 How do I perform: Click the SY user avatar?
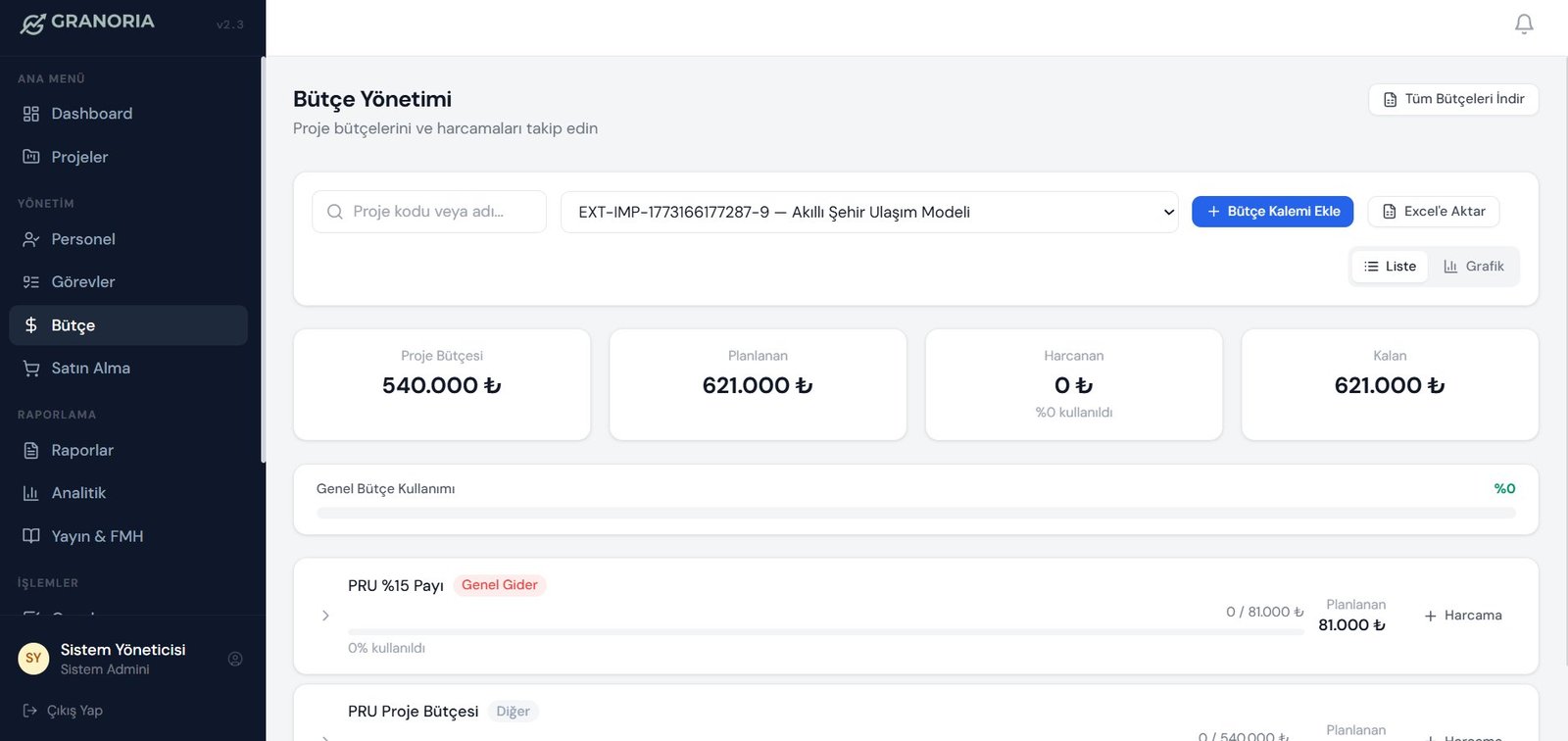pyautogui.click(x=33, y=659)
